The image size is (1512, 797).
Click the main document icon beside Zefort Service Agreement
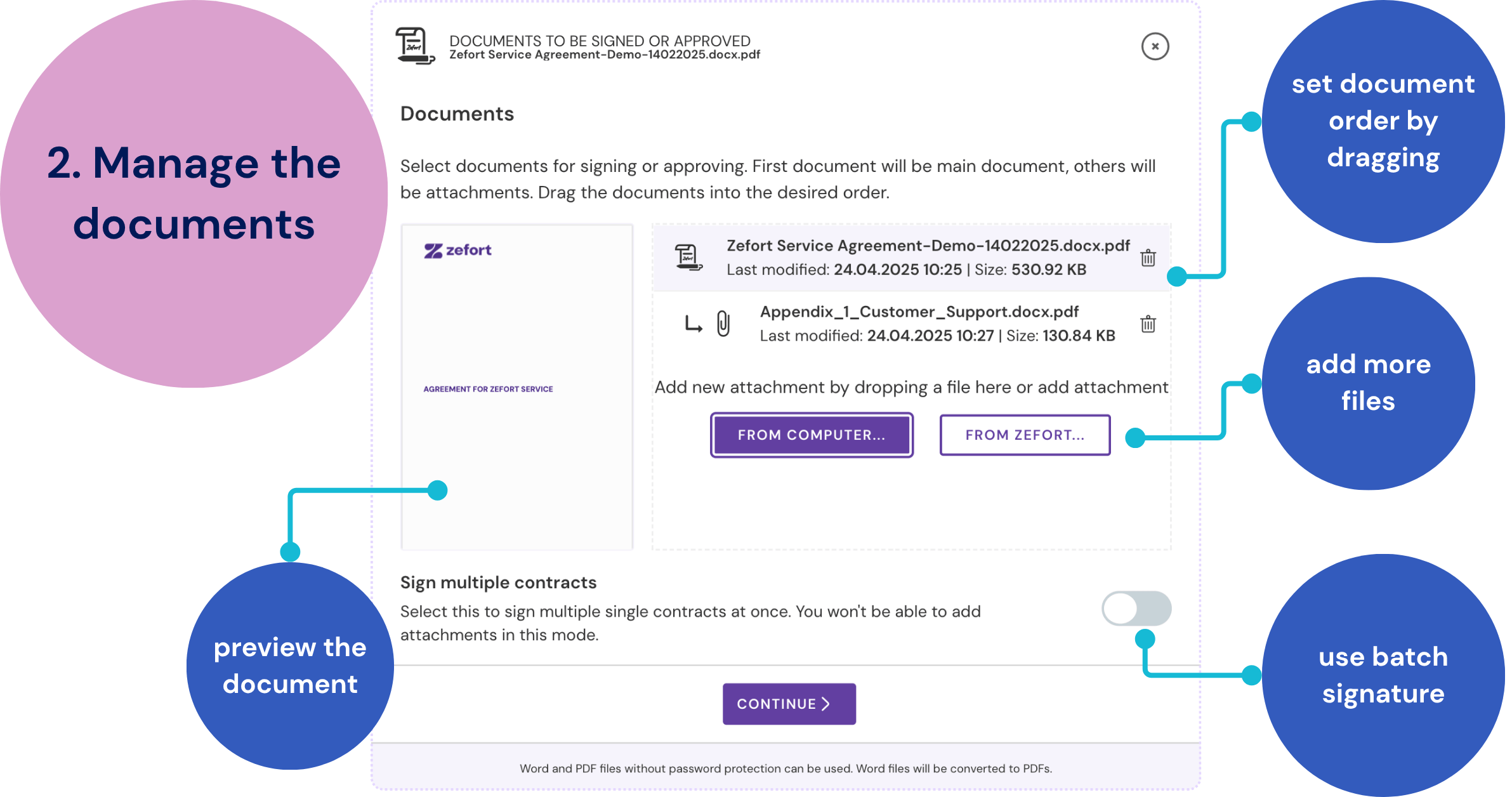coord(688,258)
